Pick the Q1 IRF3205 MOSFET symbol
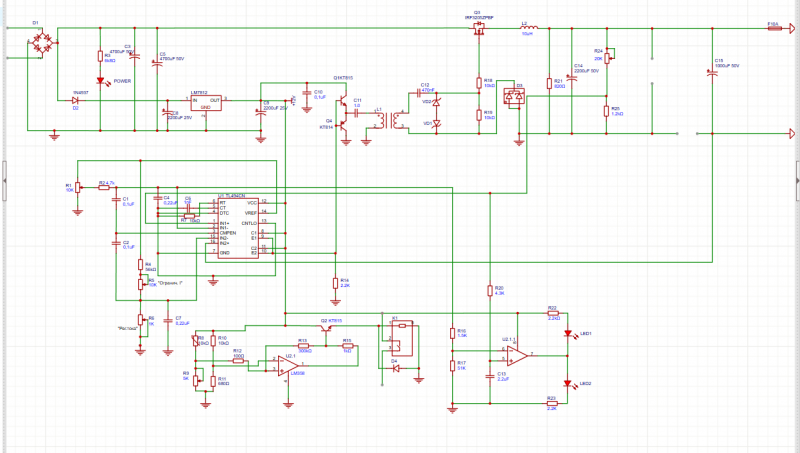 pos(477,32)
